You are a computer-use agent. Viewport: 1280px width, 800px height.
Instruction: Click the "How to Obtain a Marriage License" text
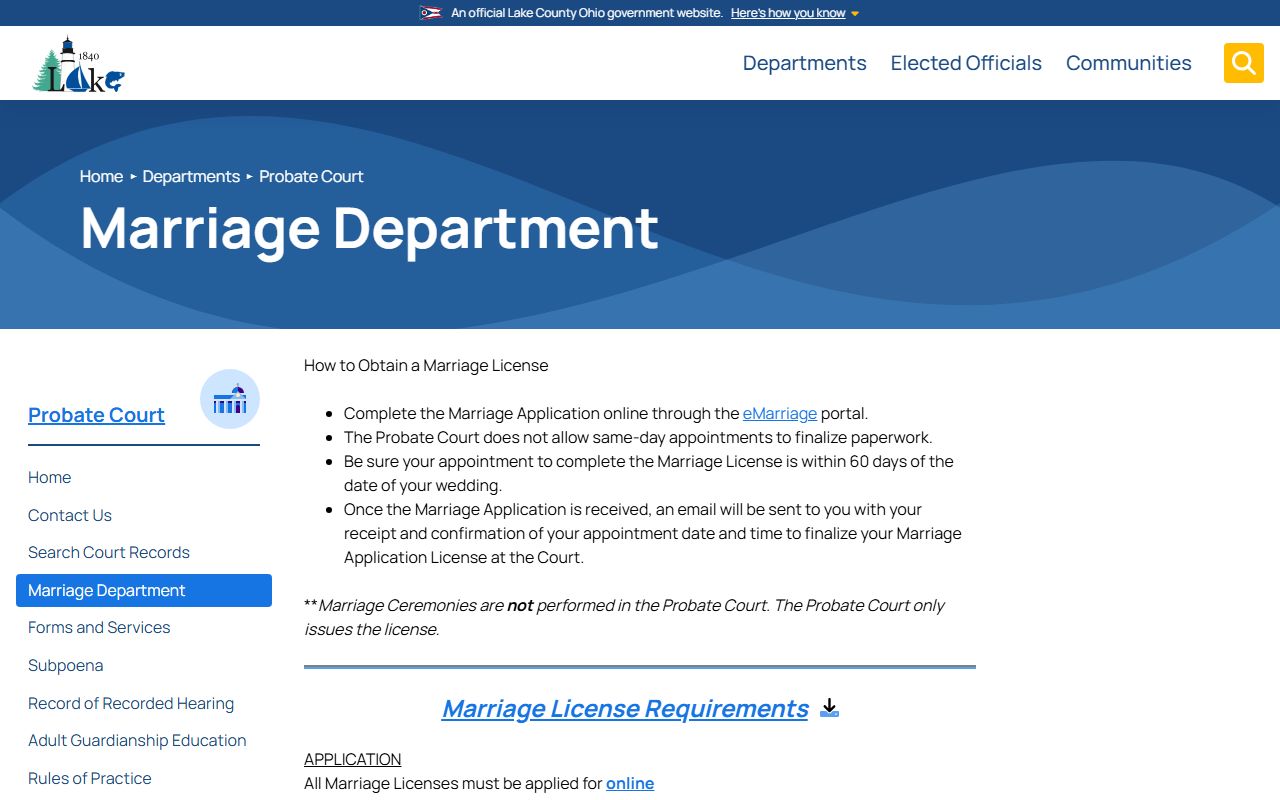click(426, 365)
